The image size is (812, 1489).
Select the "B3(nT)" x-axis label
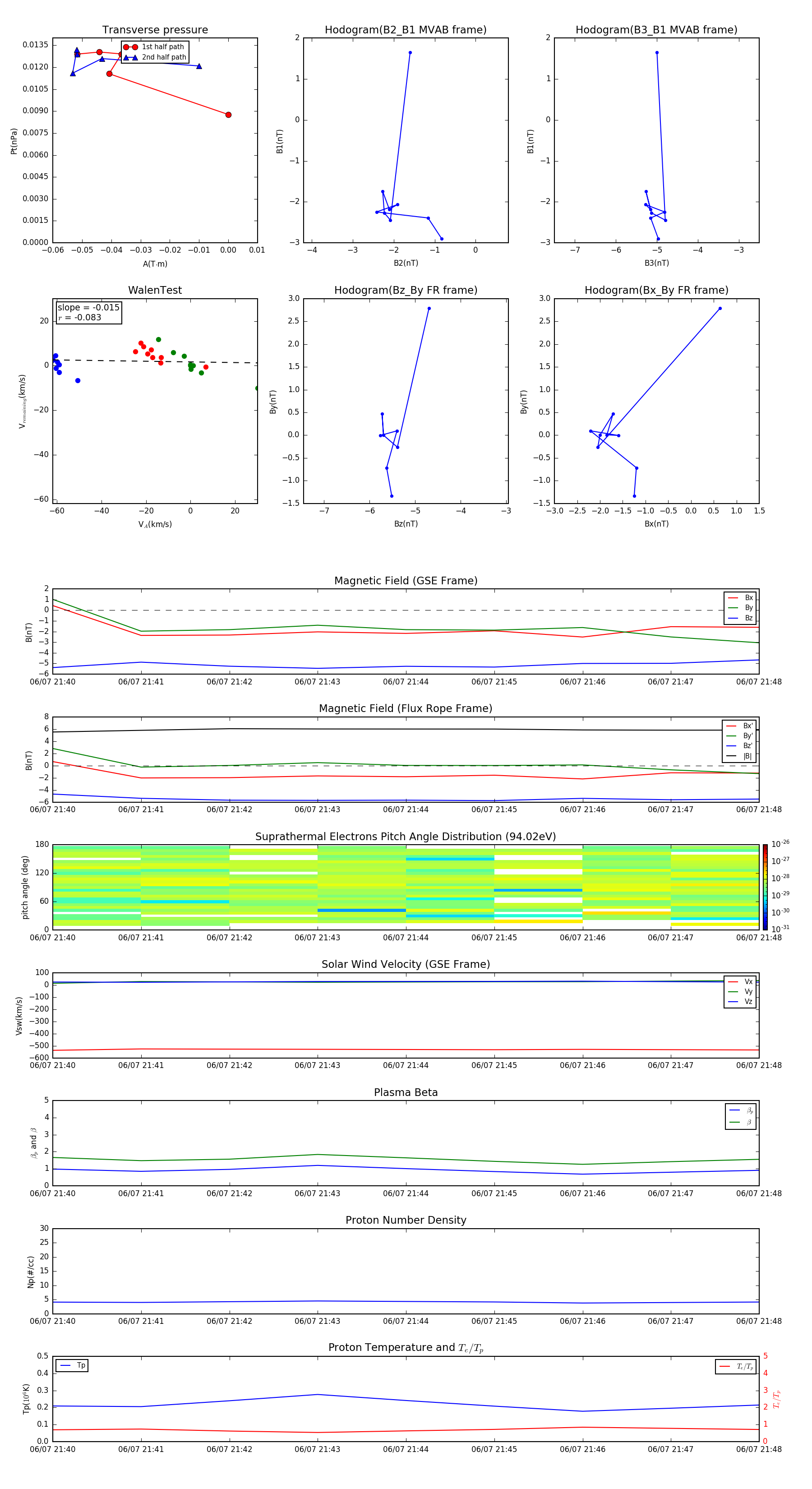[656, 264]
